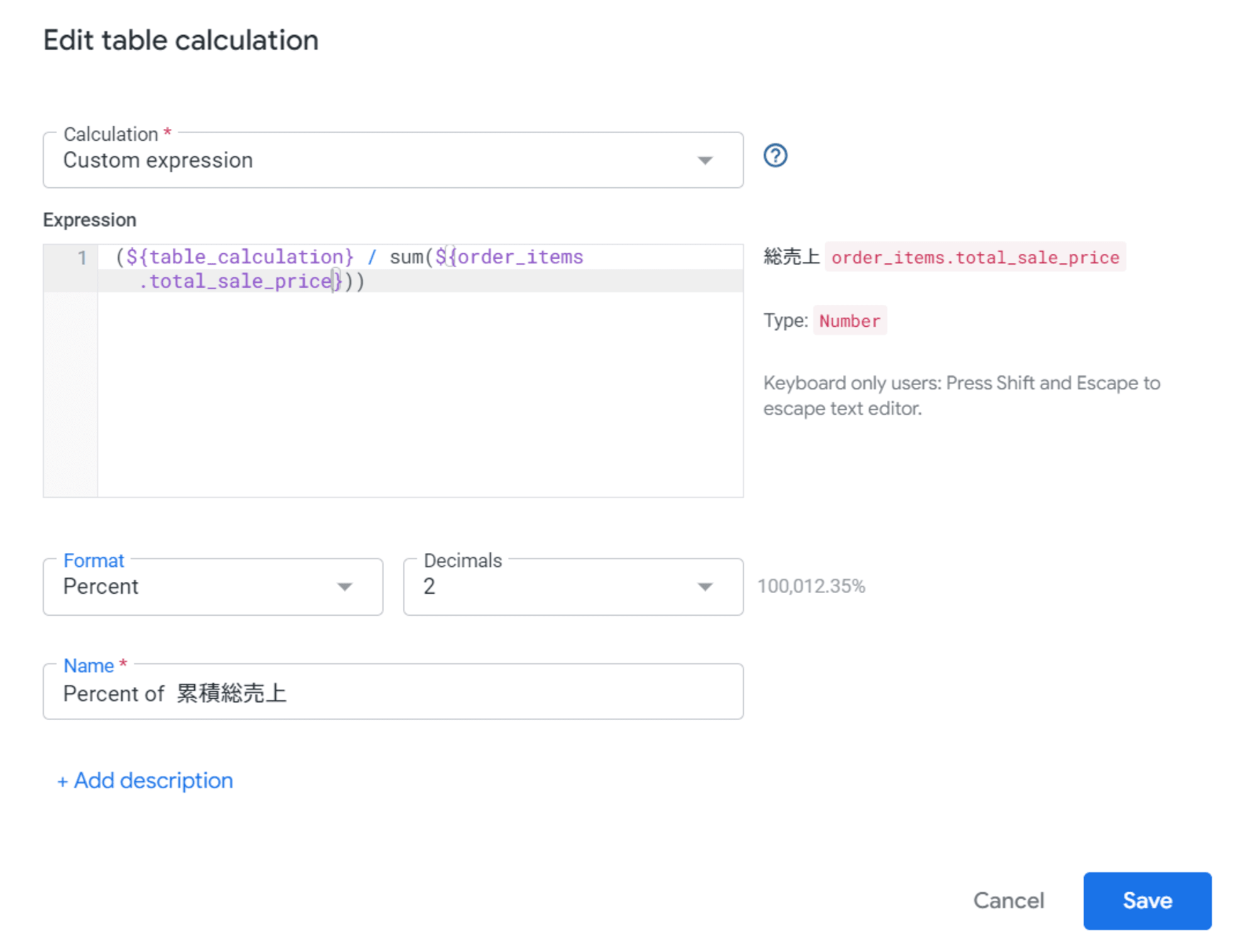Open the Format dropdown showing Percent
The height and width of the screenshot is (952, 1257).
pos(212,586)
